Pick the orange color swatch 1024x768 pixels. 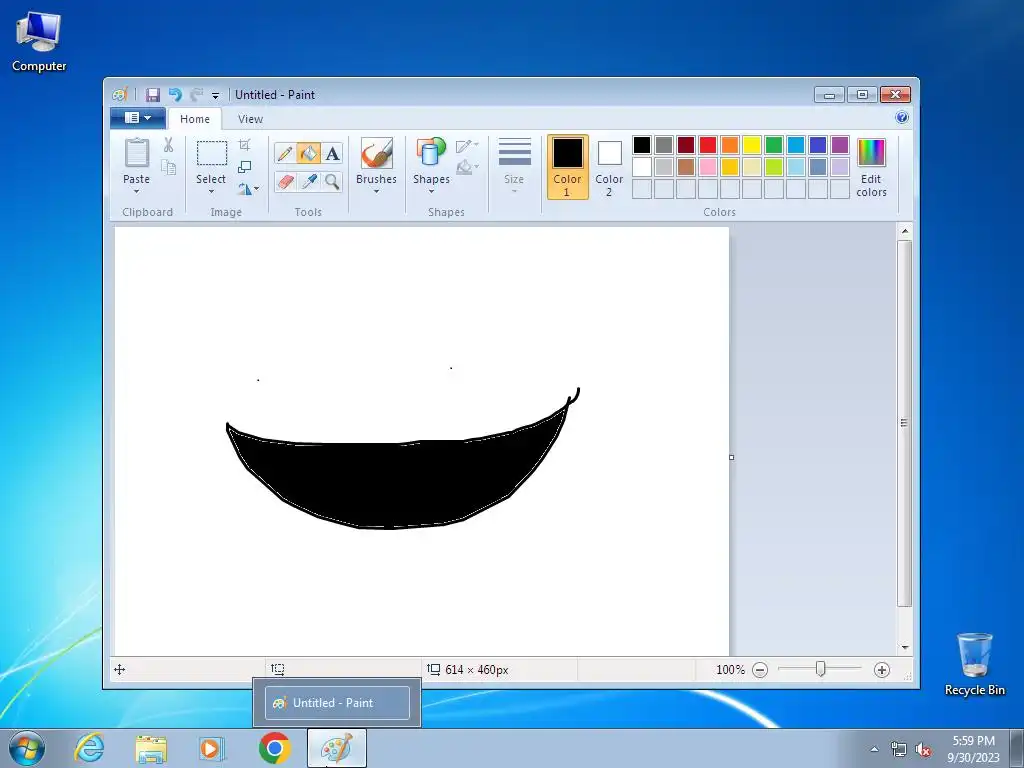click(730, 145)
